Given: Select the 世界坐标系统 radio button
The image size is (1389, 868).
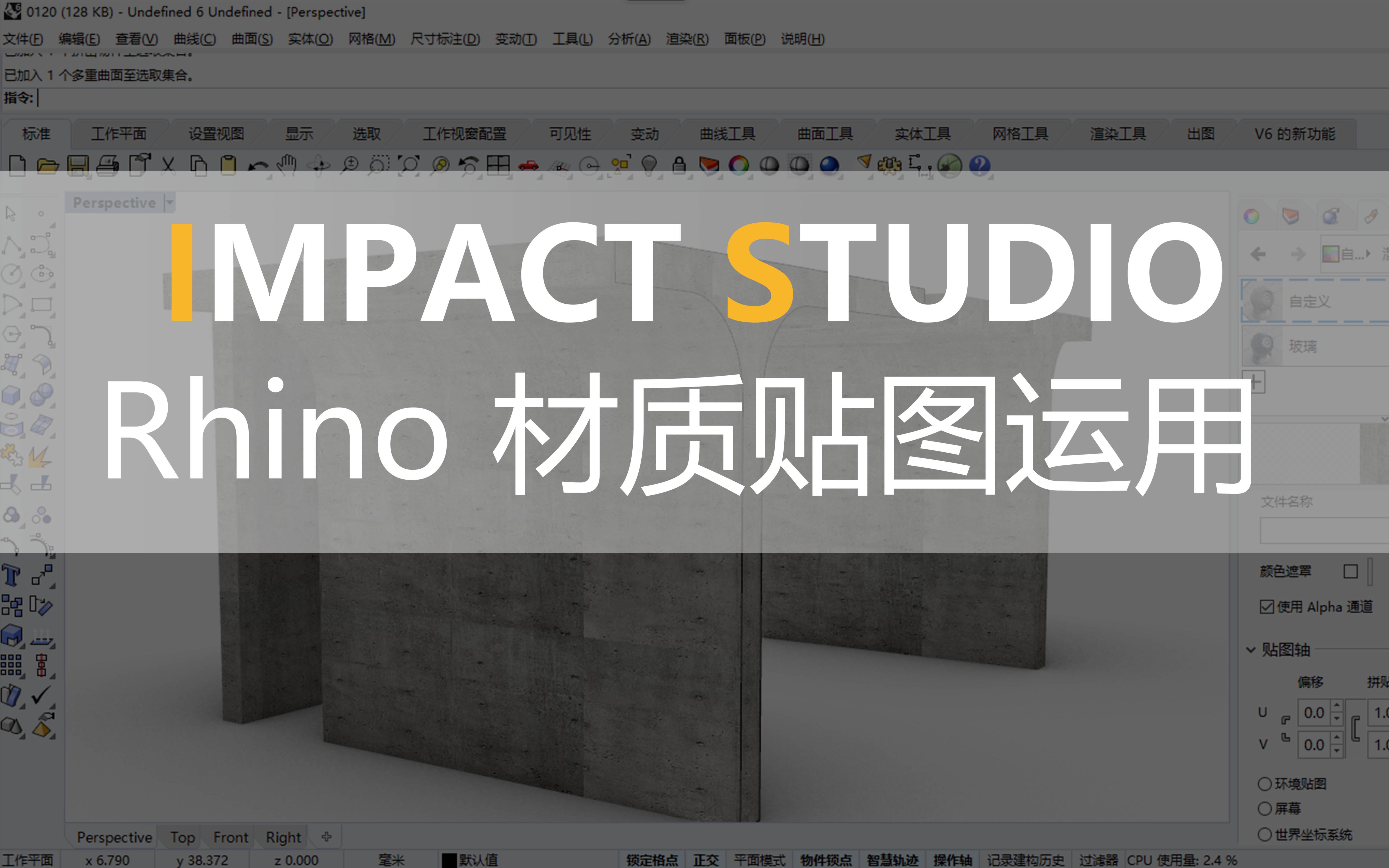Looking at the screenshot, I should point(1265,834).
